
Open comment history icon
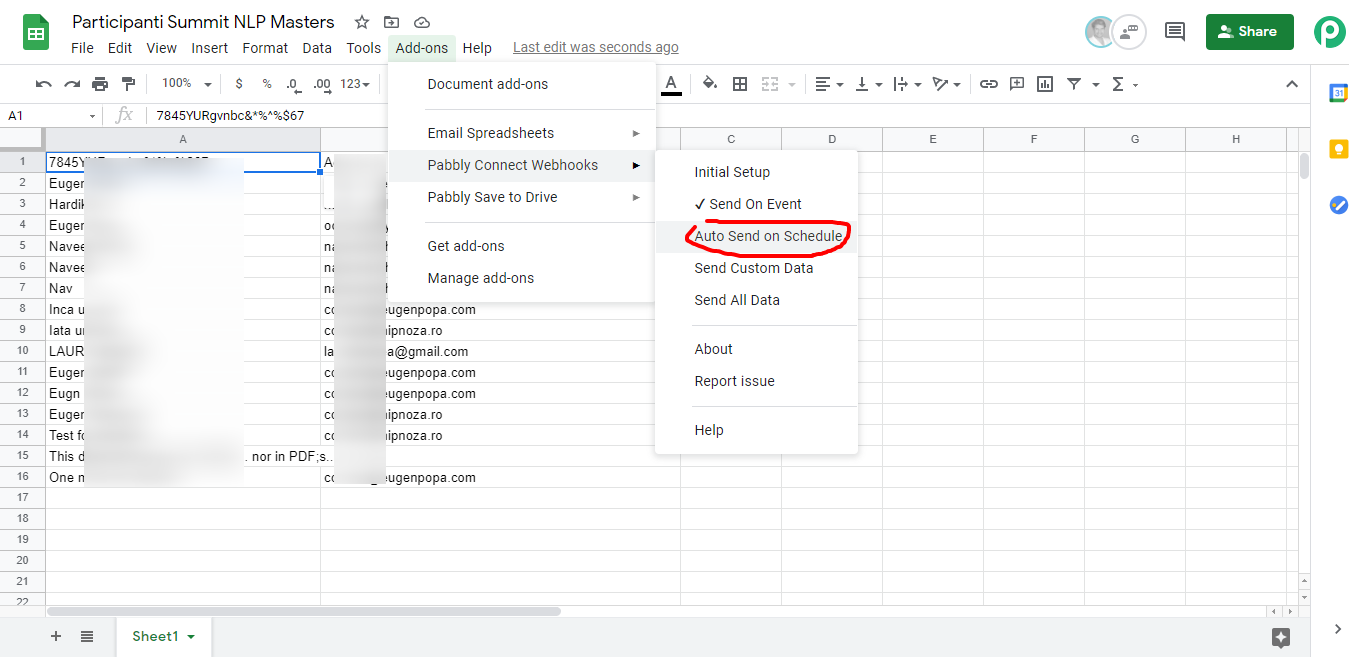tap(1175, 31)
